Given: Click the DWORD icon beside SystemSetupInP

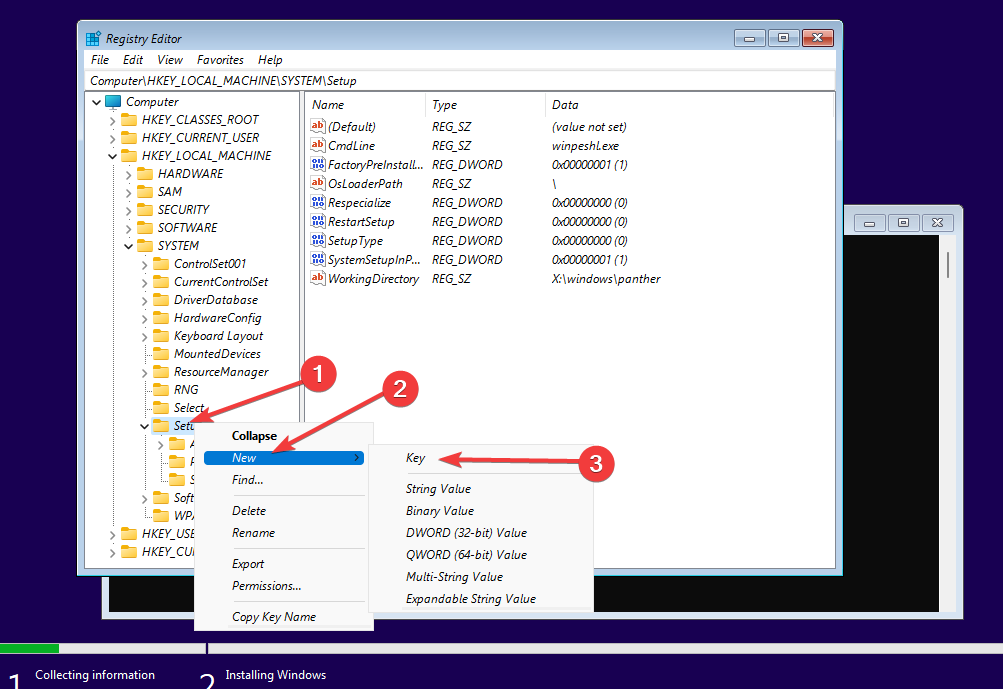Looking at the screenshot, I should (318, 259).
